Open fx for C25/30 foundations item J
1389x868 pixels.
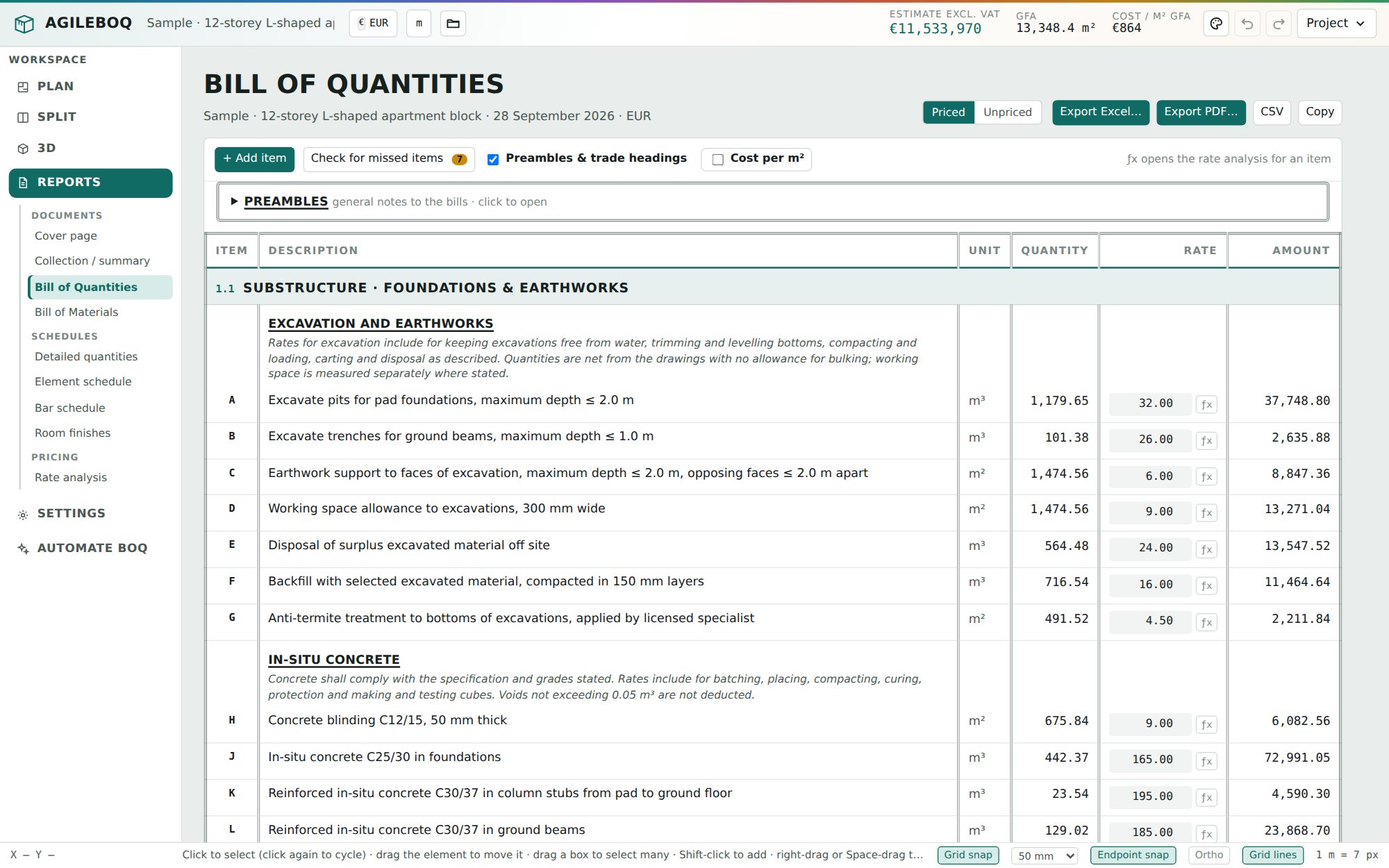coord(1206,761)
